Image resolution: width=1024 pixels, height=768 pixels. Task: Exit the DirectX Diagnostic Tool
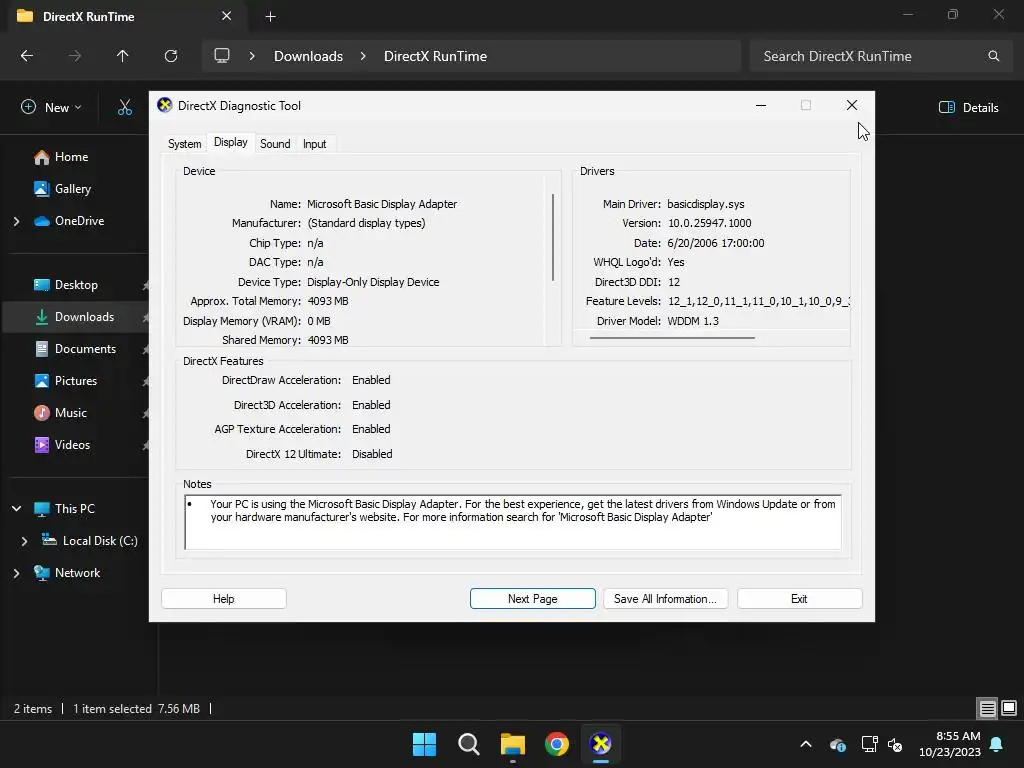(x=799, y=599)
